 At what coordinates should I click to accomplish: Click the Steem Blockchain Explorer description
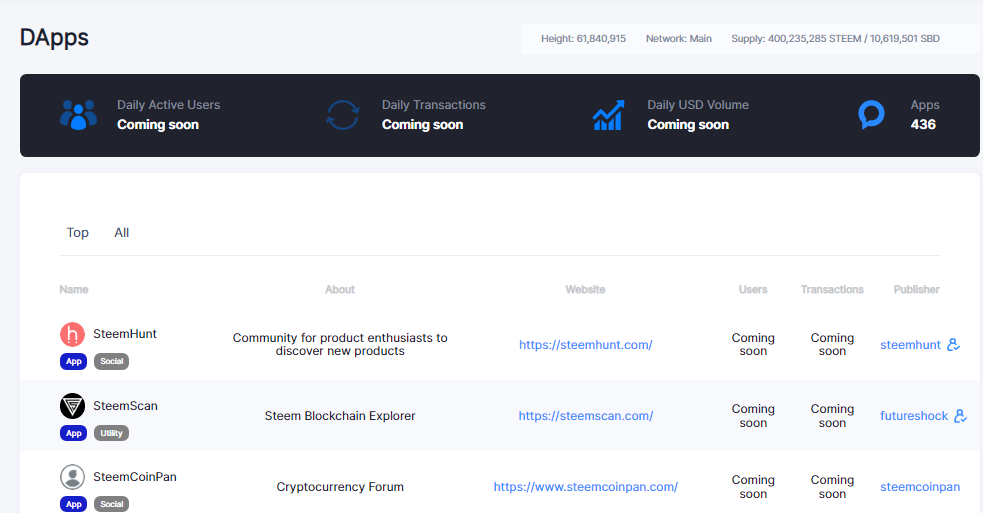[340, 416]
